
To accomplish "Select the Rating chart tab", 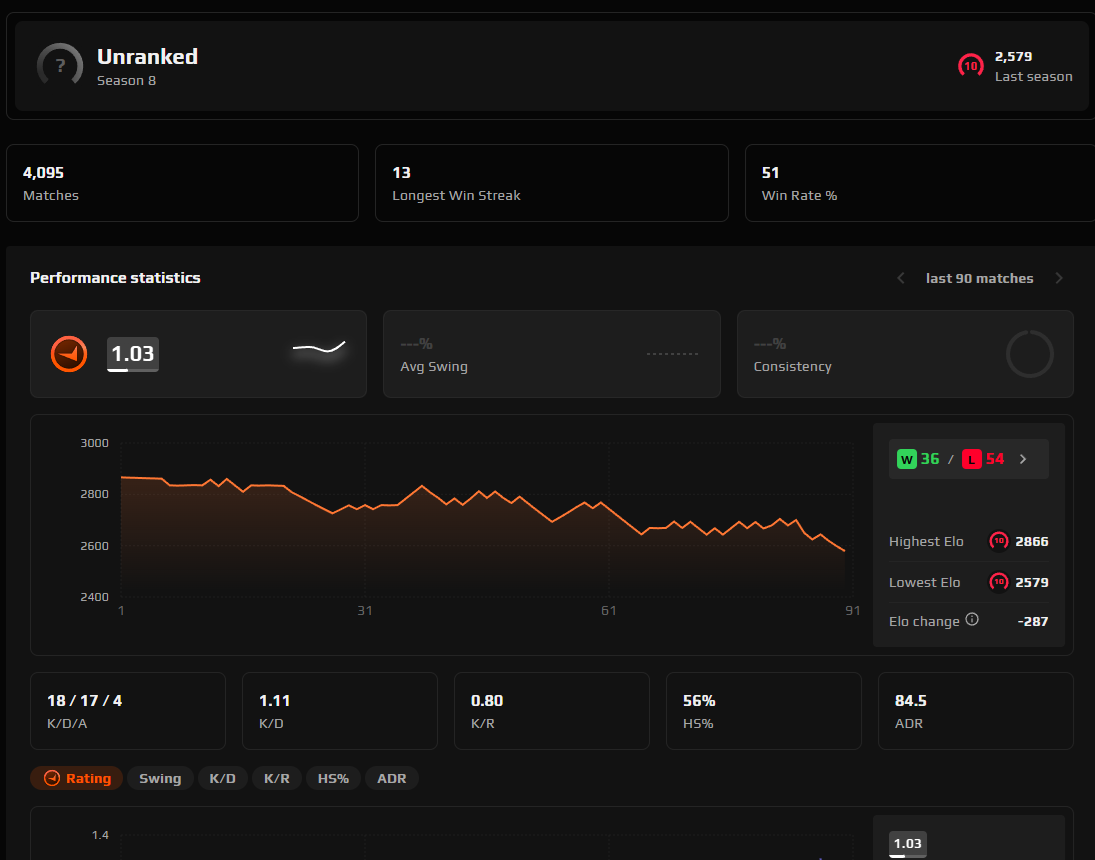I will click(x=76, y=778).
